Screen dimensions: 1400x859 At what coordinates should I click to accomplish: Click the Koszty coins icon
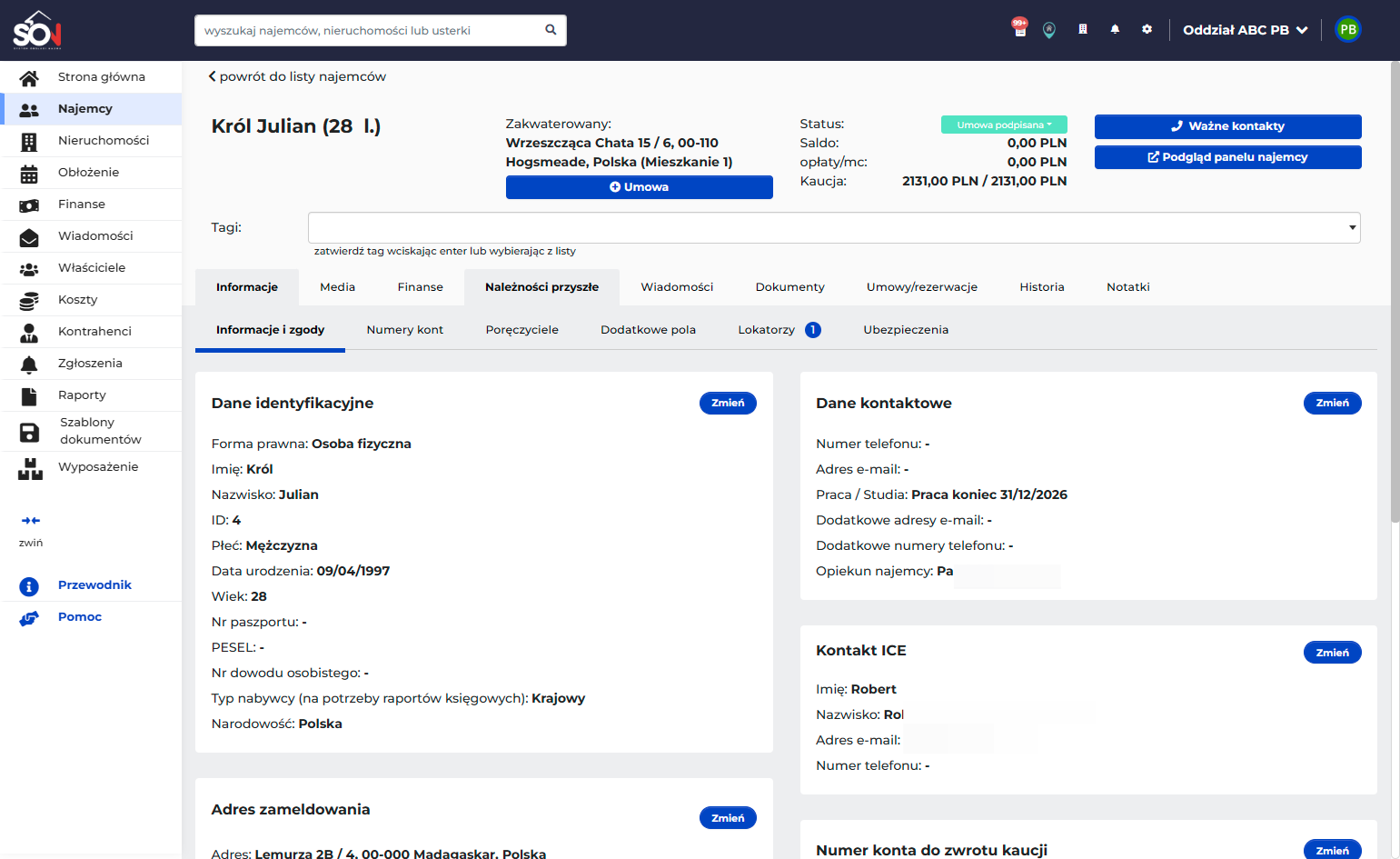click(x=29, y=301)
